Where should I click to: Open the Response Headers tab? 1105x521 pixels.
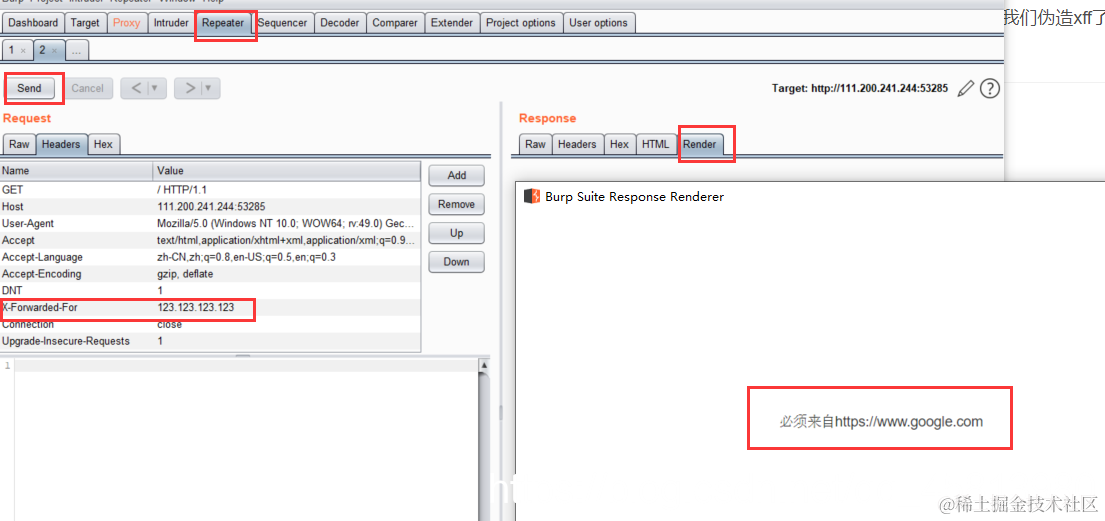[x=577, y=144]
